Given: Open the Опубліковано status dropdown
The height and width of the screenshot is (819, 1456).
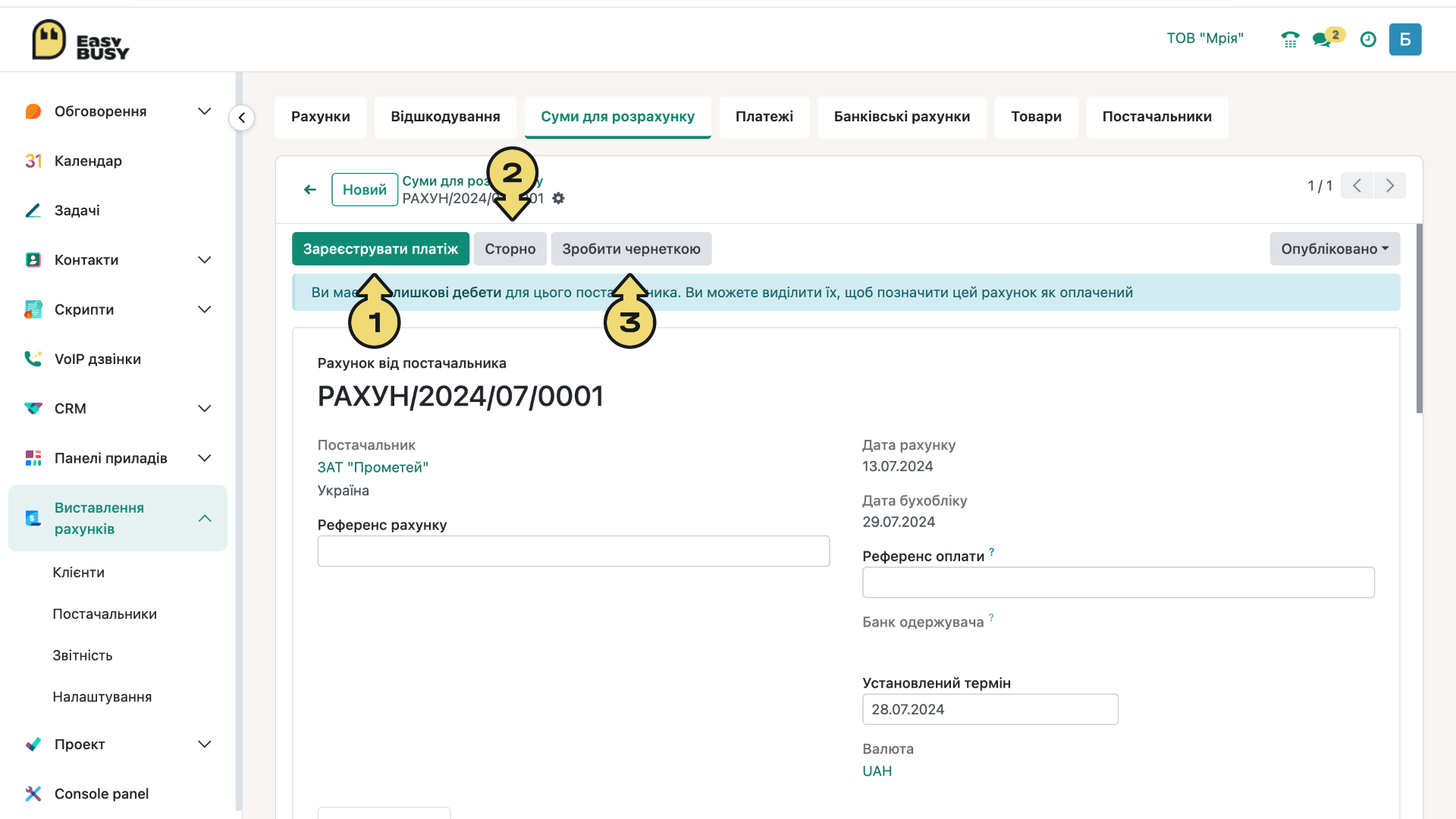Looking at the screenshot, I should (x=1335, y=249).
